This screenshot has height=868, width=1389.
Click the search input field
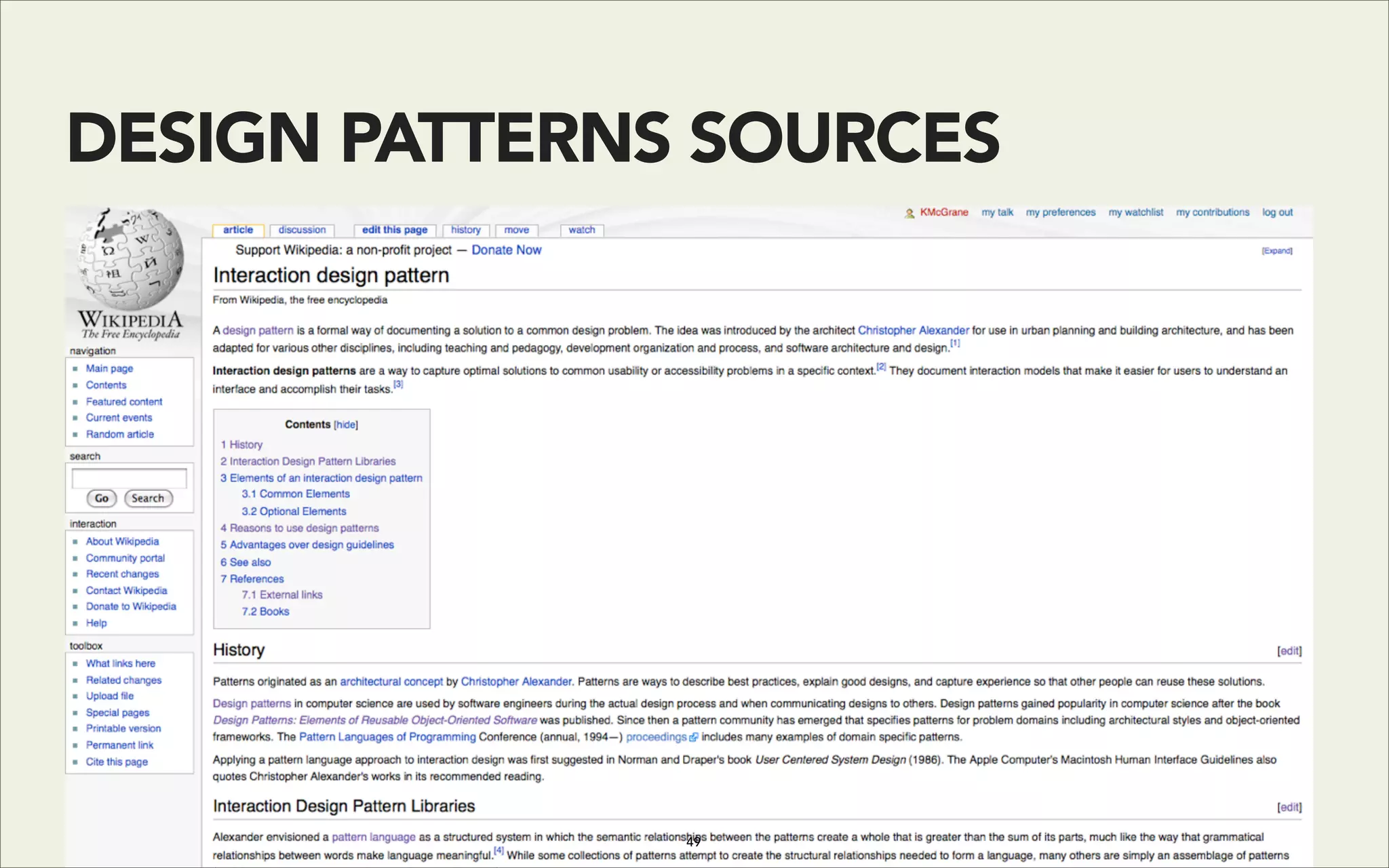pyautogui.click(x=129, y=478)
